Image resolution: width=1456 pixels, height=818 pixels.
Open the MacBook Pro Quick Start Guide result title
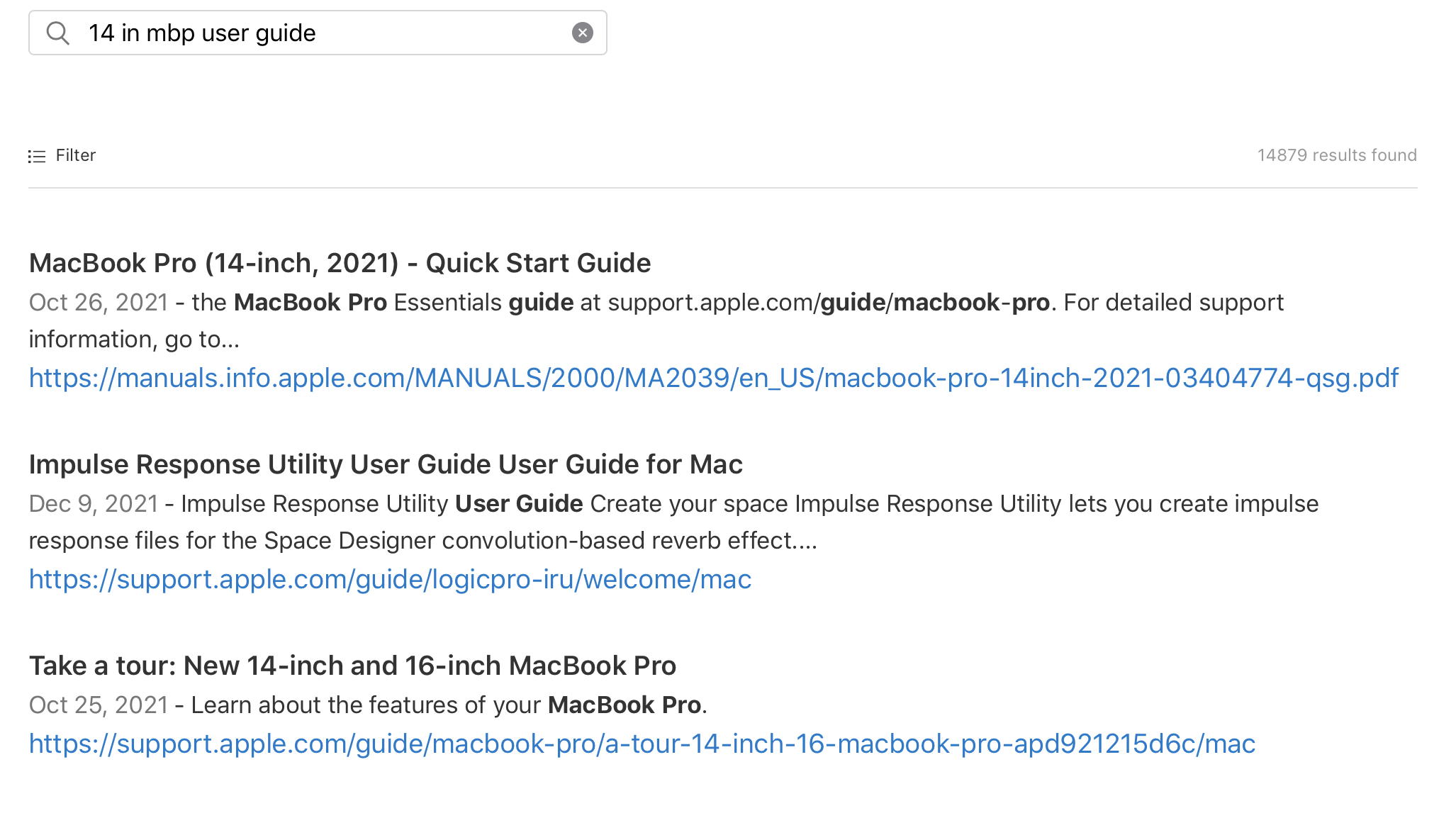pos(340,263)
